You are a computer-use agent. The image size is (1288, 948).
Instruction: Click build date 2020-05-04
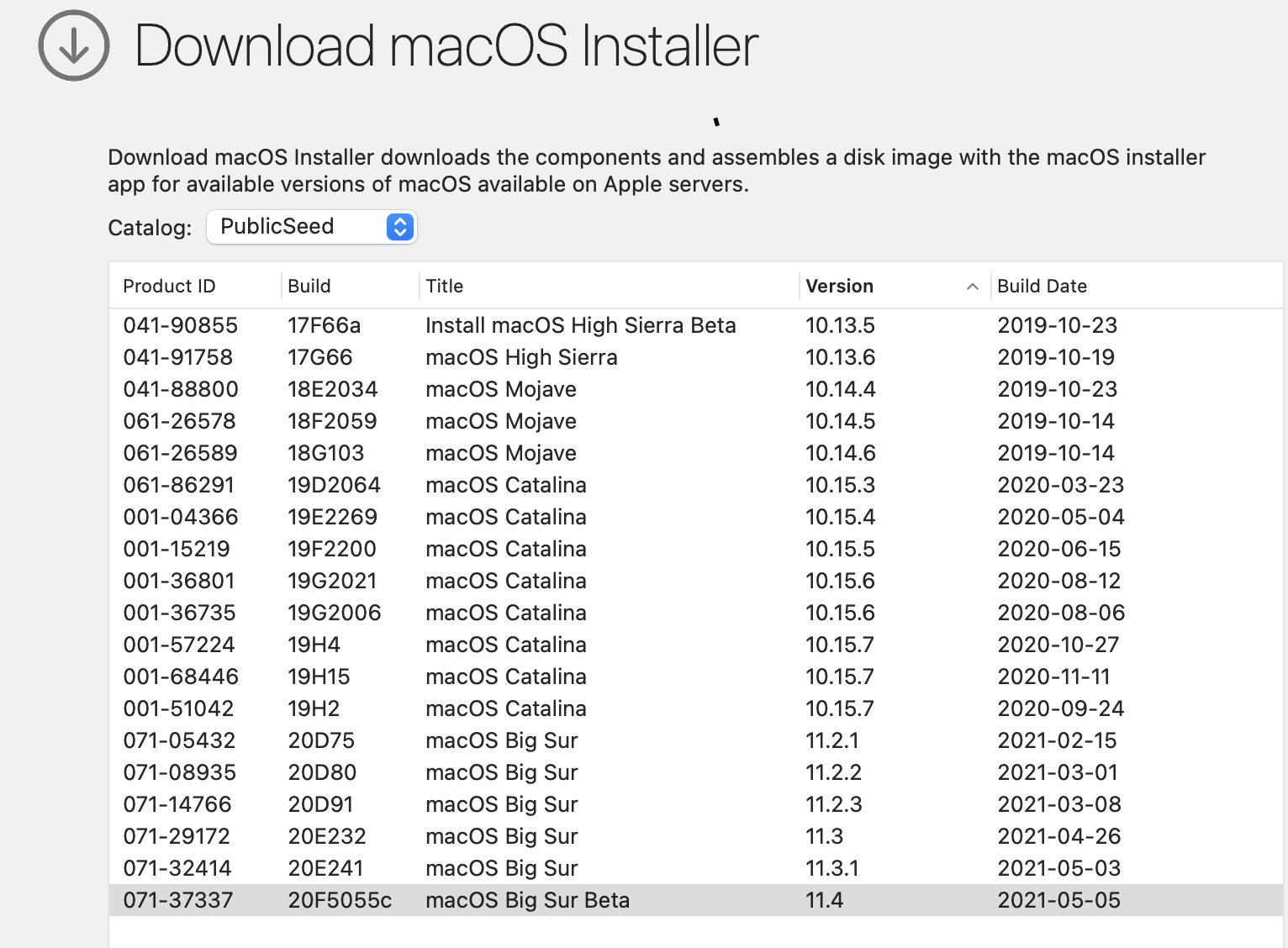[1061, 517]
